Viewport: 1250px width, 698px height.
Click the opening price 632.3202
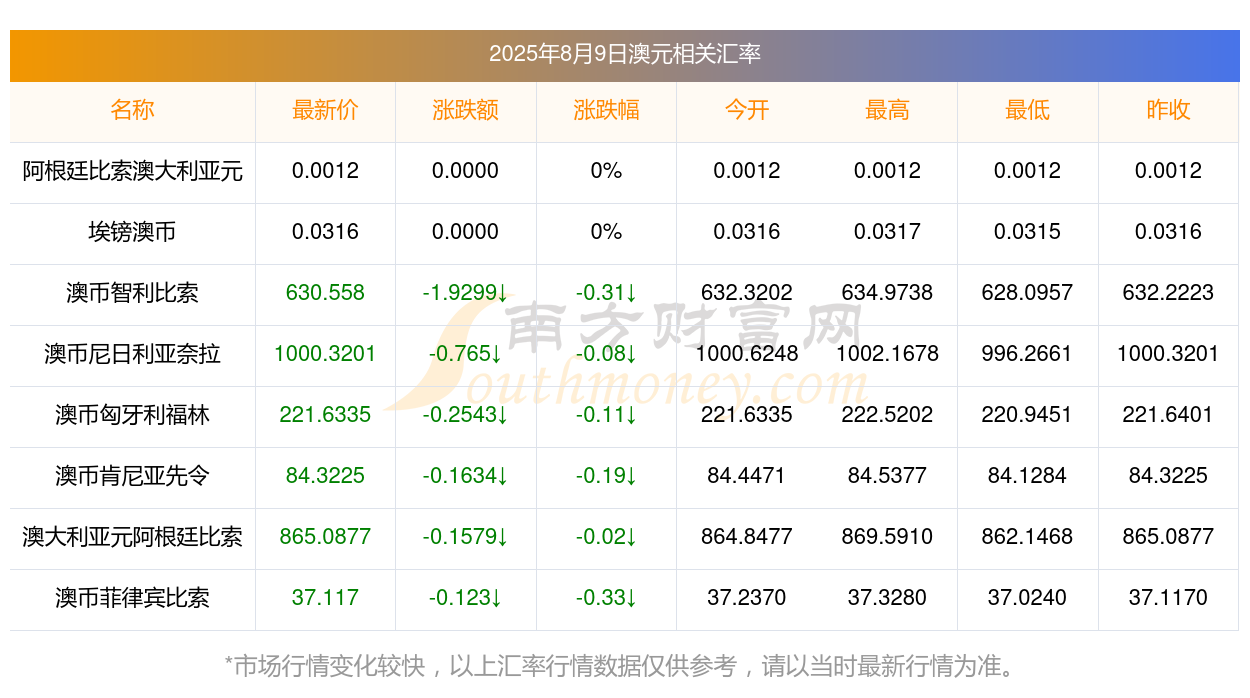pyautogui.click(x=747, y=293)
